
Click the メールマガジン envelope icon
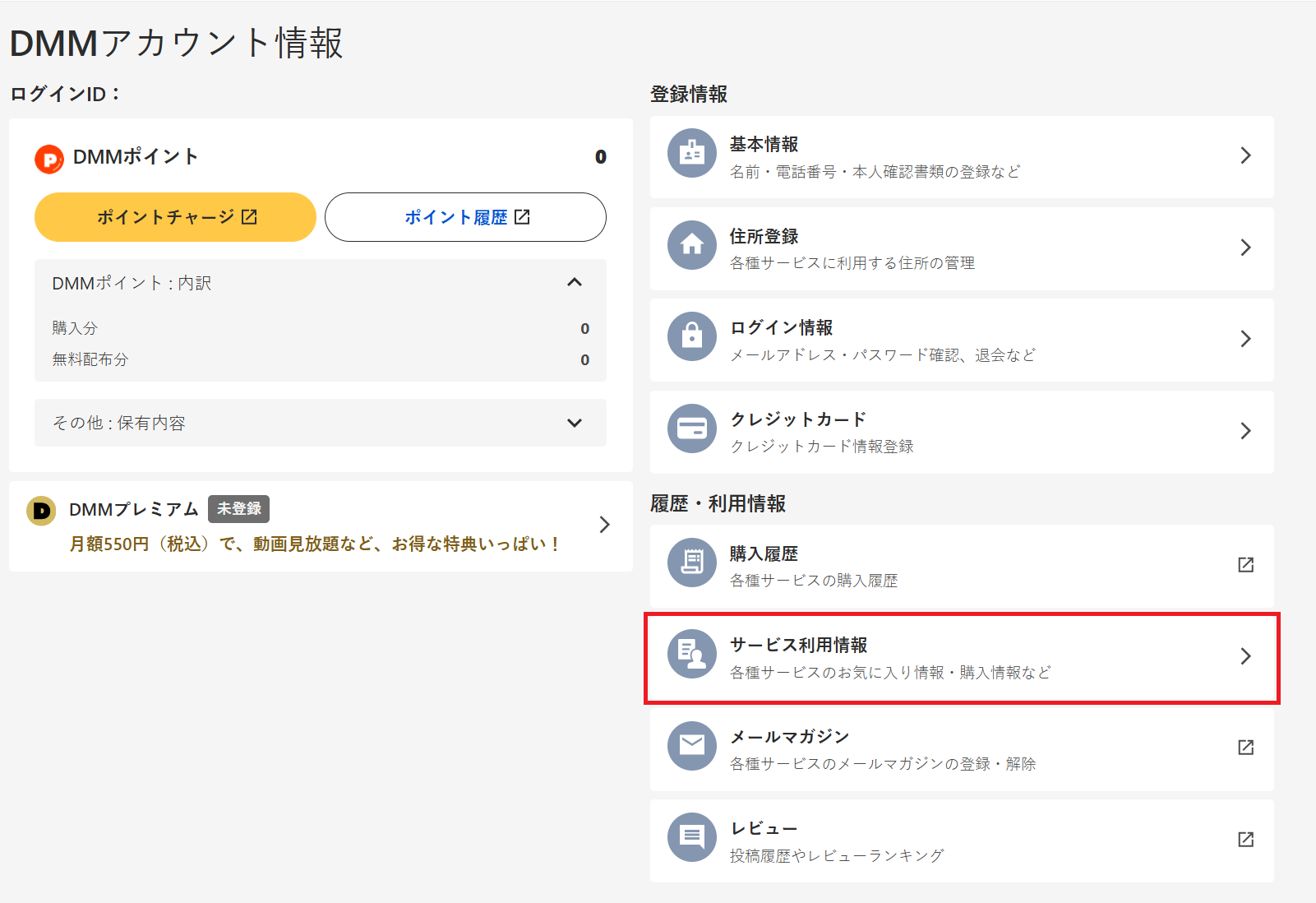point(692,746)
